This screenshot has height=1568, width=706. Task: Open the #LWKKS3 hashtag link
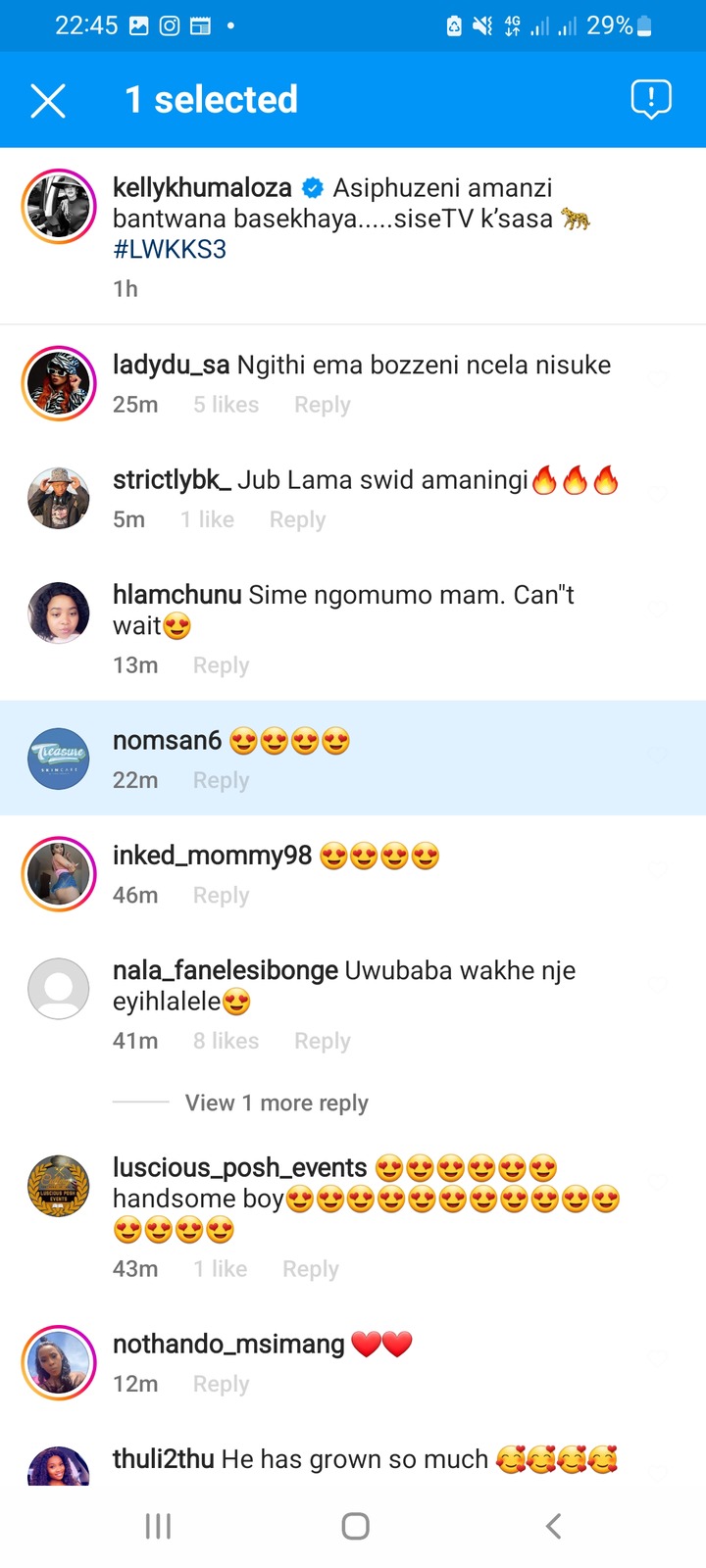[x=170, y=249]
